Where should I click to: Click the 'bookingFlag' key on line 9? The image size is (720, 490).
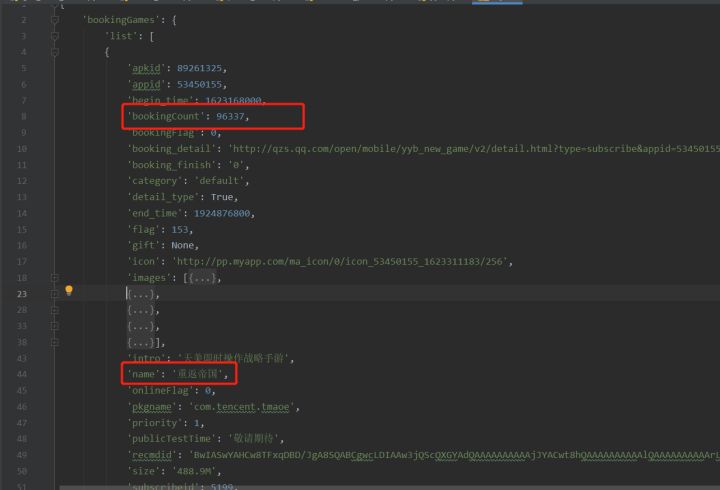163,133
